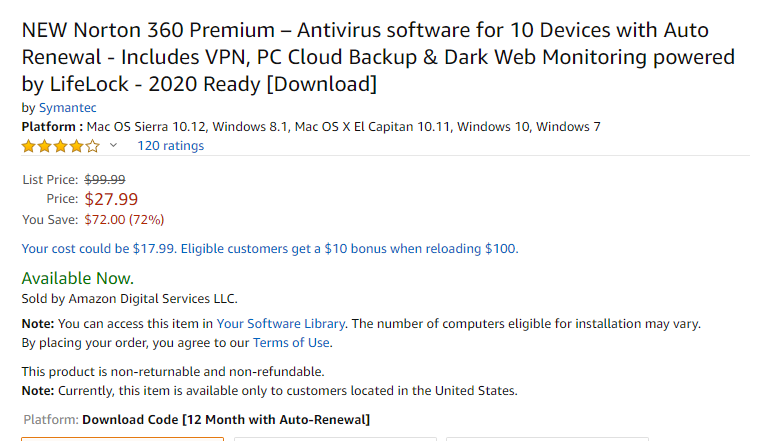Click the $27.99 price
This screenshot has width=759, height=441.
tap(111, 199)
